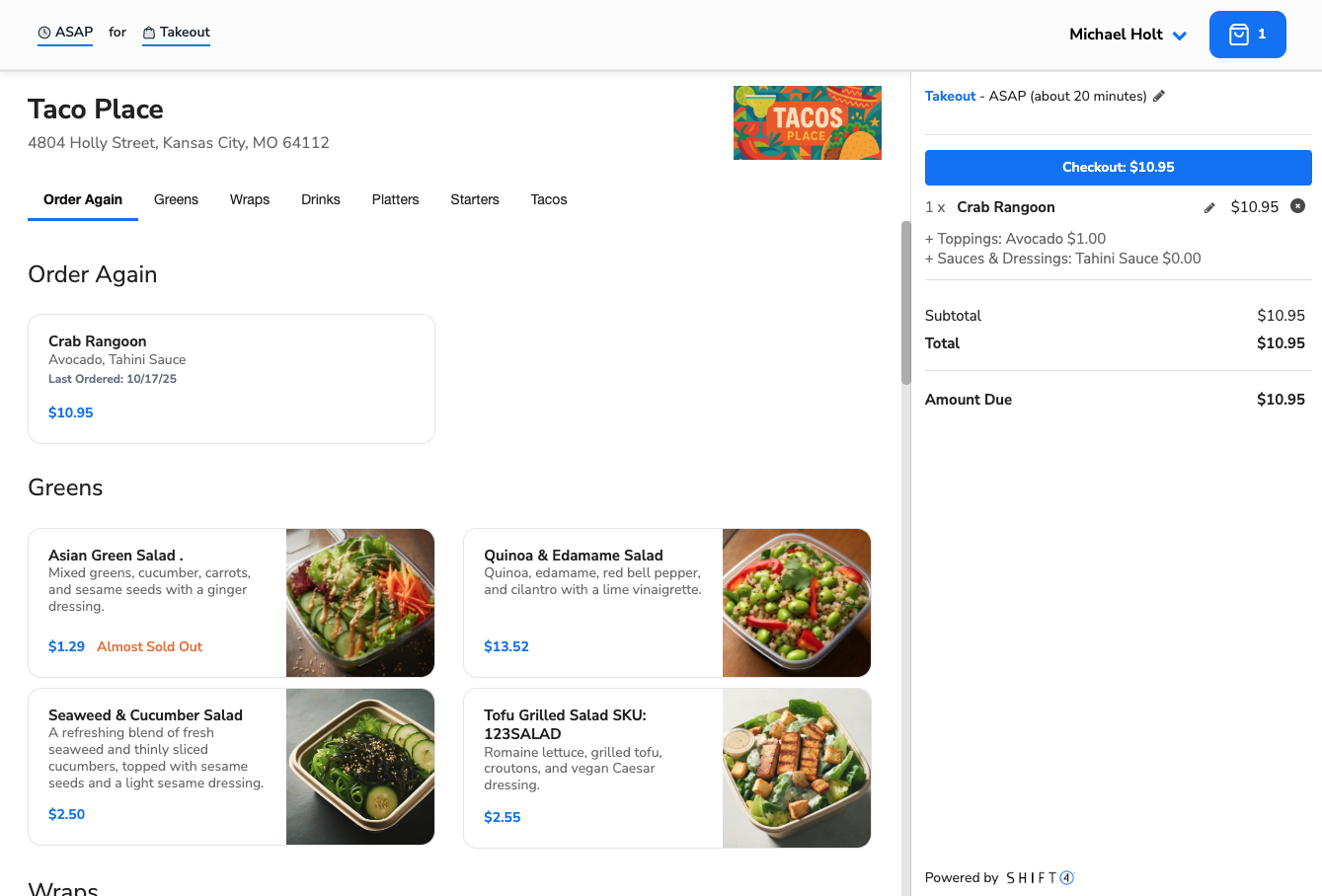This screenshot has width=1322, height=896.
Task: Remove Crab Rangoon from the cart
Action: 1298,206
